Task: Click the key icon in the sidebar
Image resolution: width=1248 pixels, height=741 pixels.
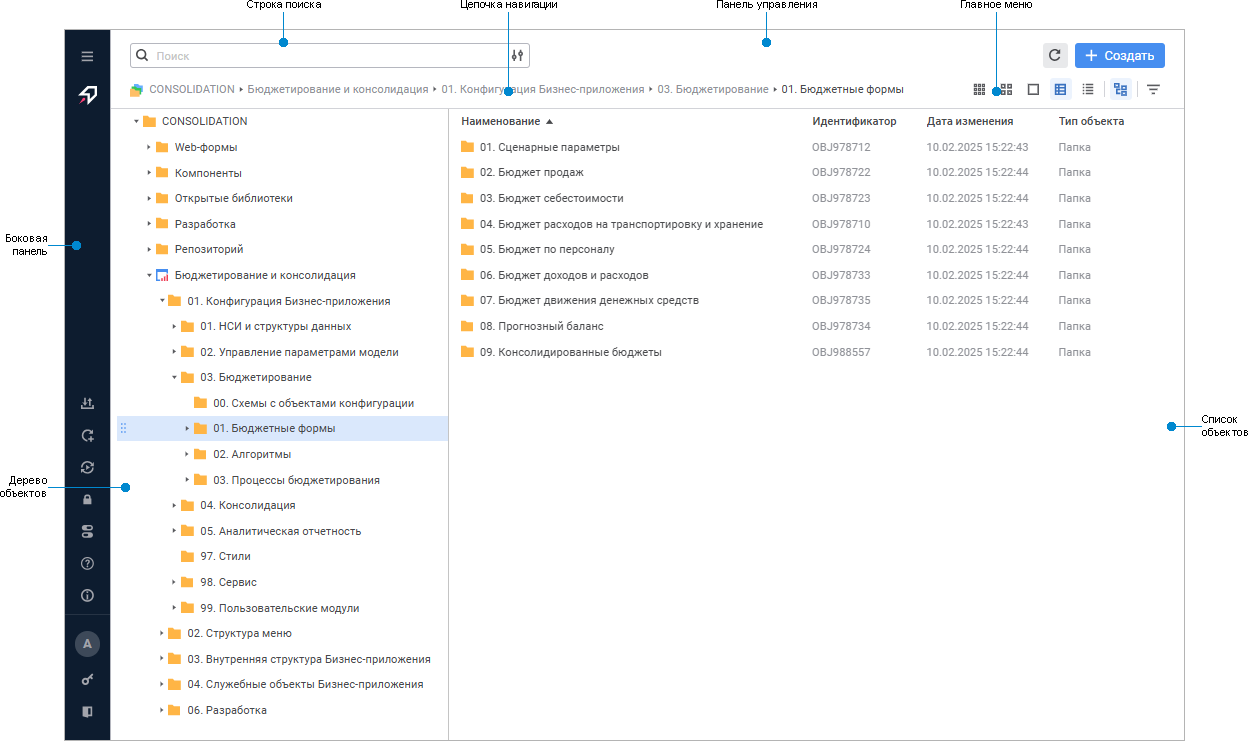Action: 87,679
